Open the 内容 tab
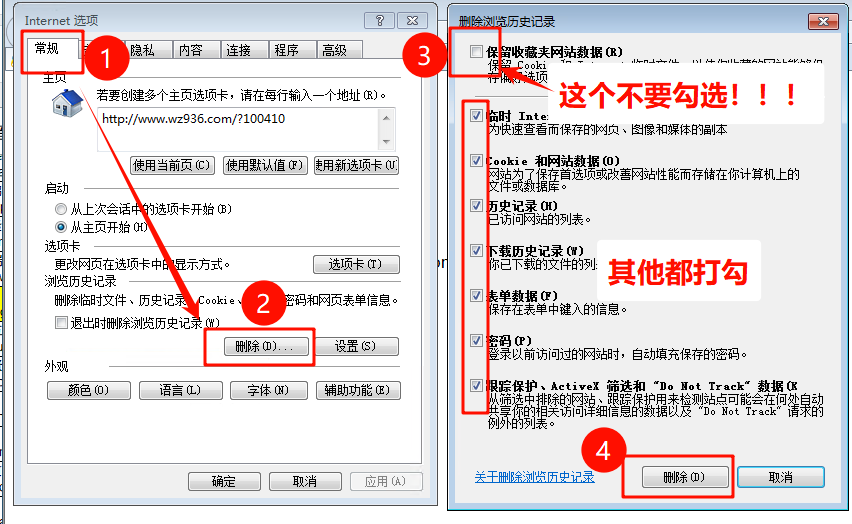 pos(190,50)
